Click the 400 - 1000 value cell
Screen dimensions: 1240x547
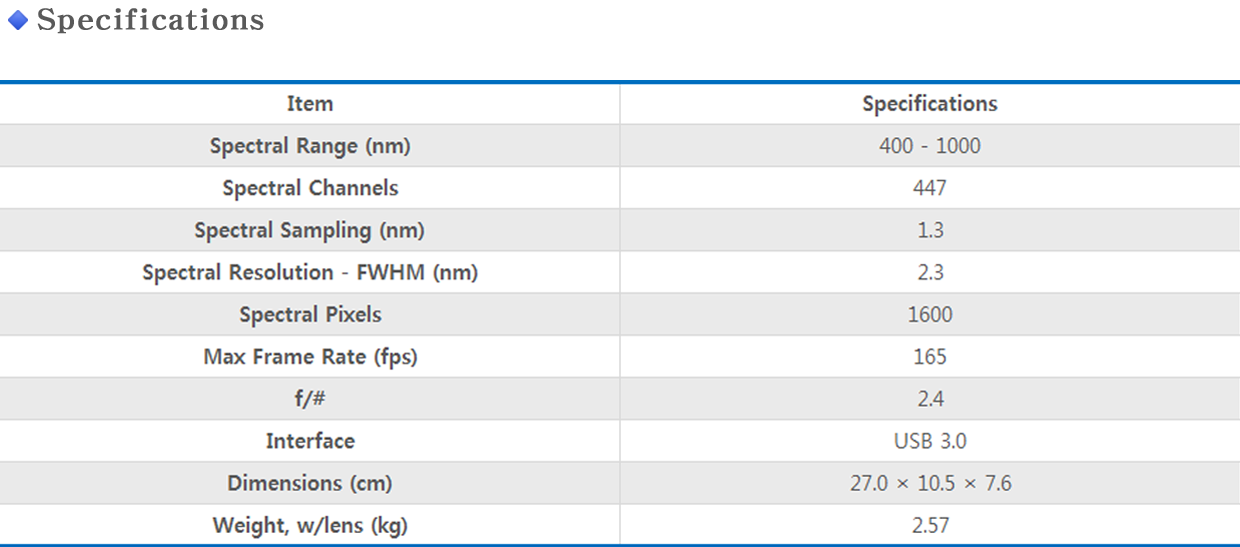pos(930,146)
